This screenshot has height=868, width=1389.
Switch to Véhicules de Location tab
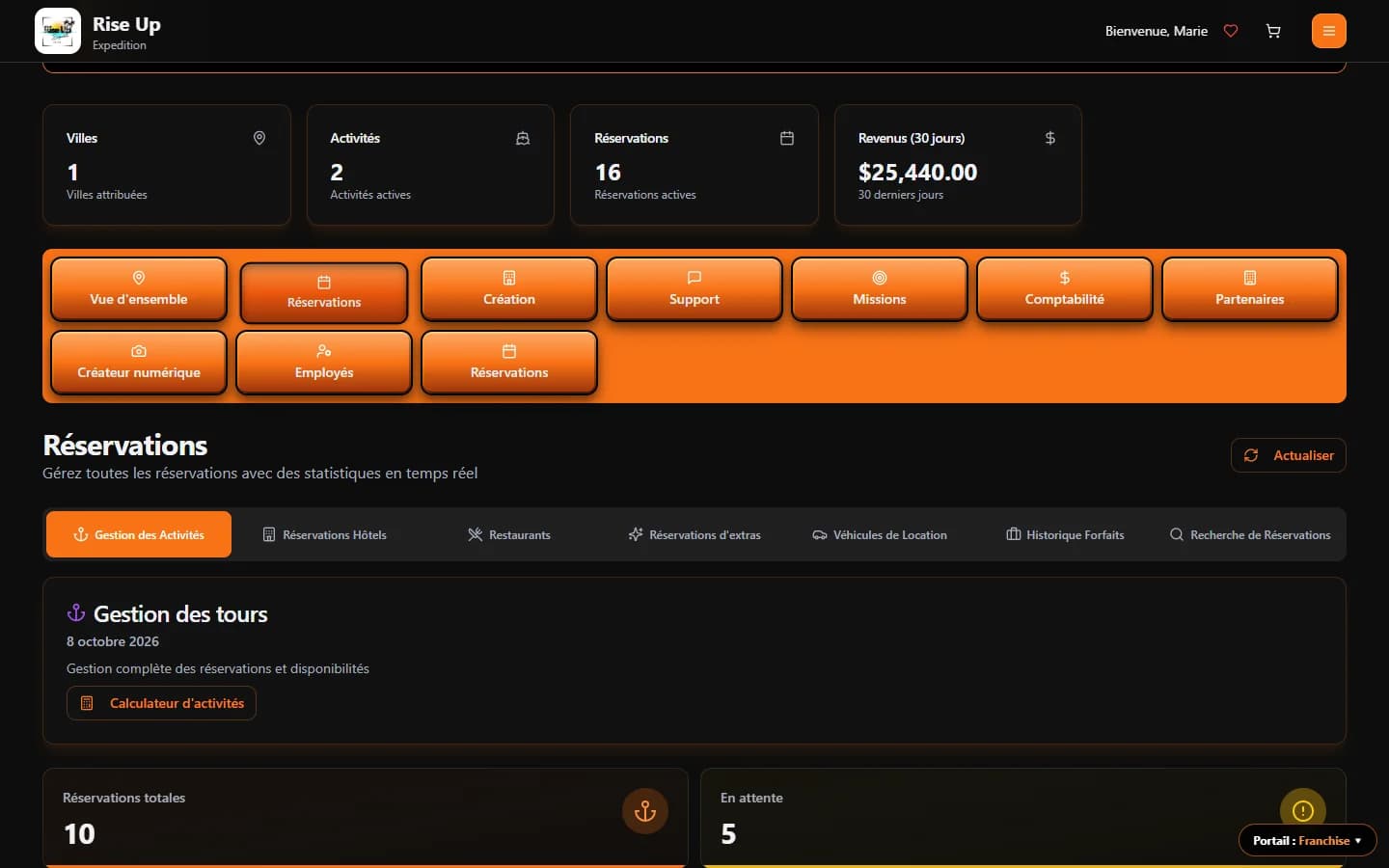(x=880, y=534)
